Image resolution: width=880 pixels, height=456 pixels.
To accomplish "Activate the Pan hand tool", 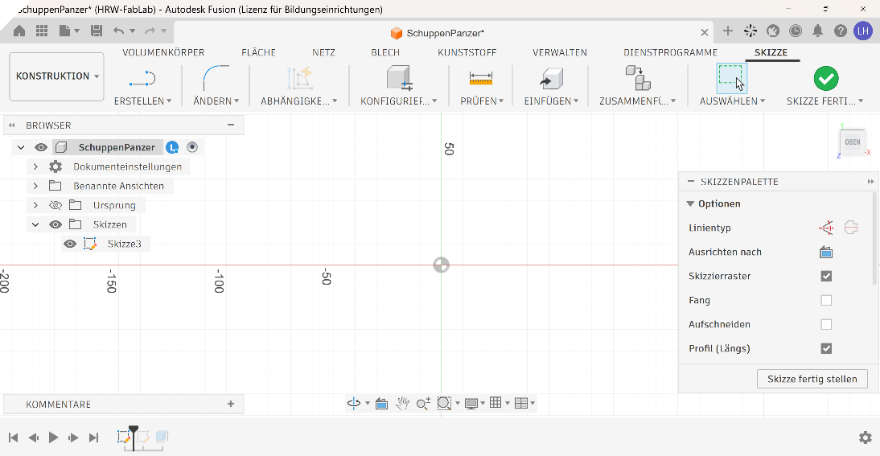I will pyautogui.click(x=402, y=403).
